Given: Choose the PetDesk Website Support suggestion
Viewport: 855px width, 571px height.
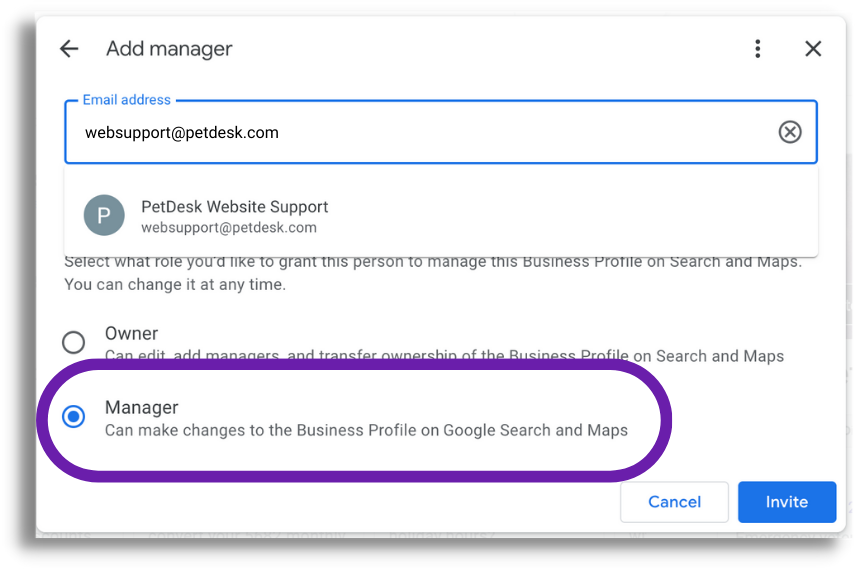Looking at the screenshot, I should point(441,215).
